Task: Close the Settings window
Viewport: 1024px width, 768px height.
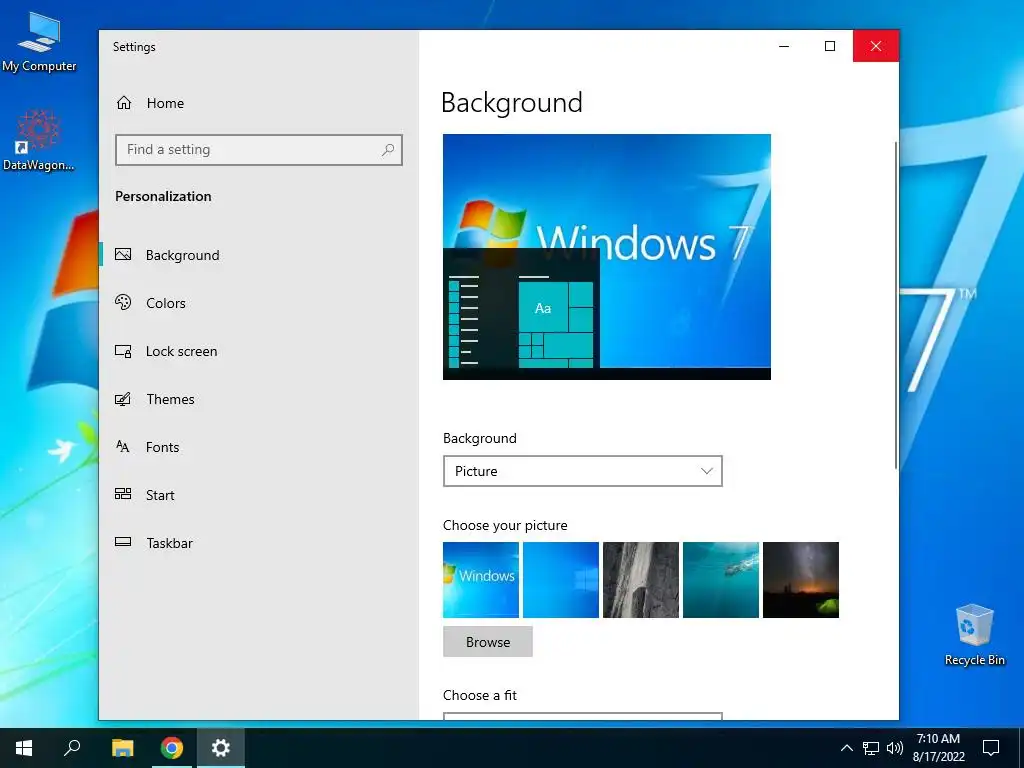Action: click(876, 46)
